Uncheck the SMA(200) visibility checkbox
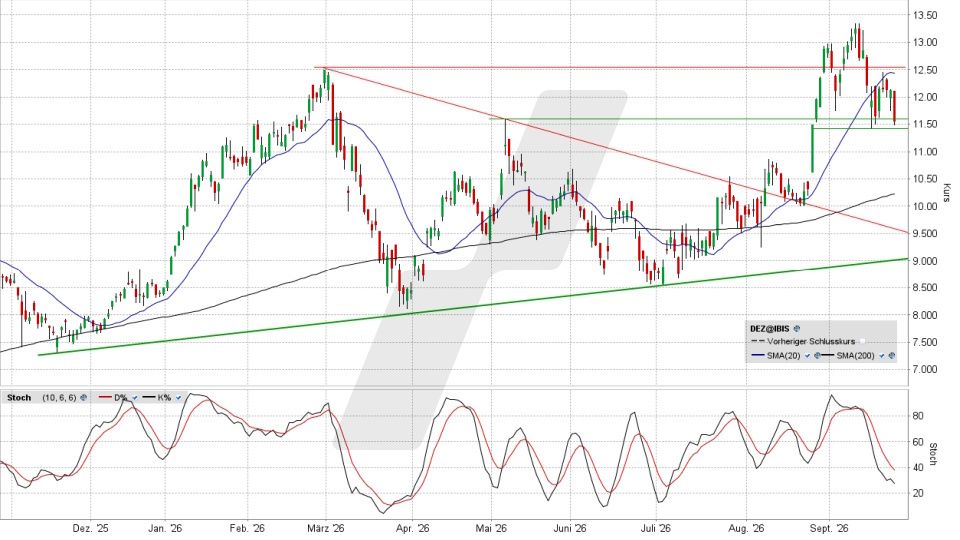 [x=882, y=355]
